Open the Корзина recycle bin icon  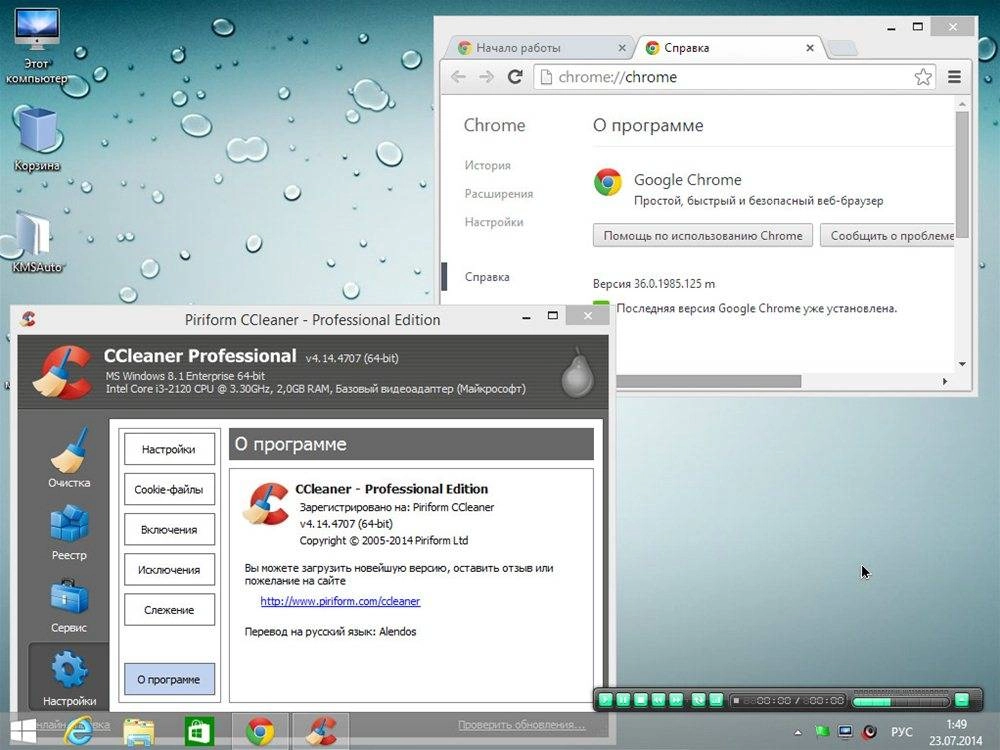pos(37,139)
